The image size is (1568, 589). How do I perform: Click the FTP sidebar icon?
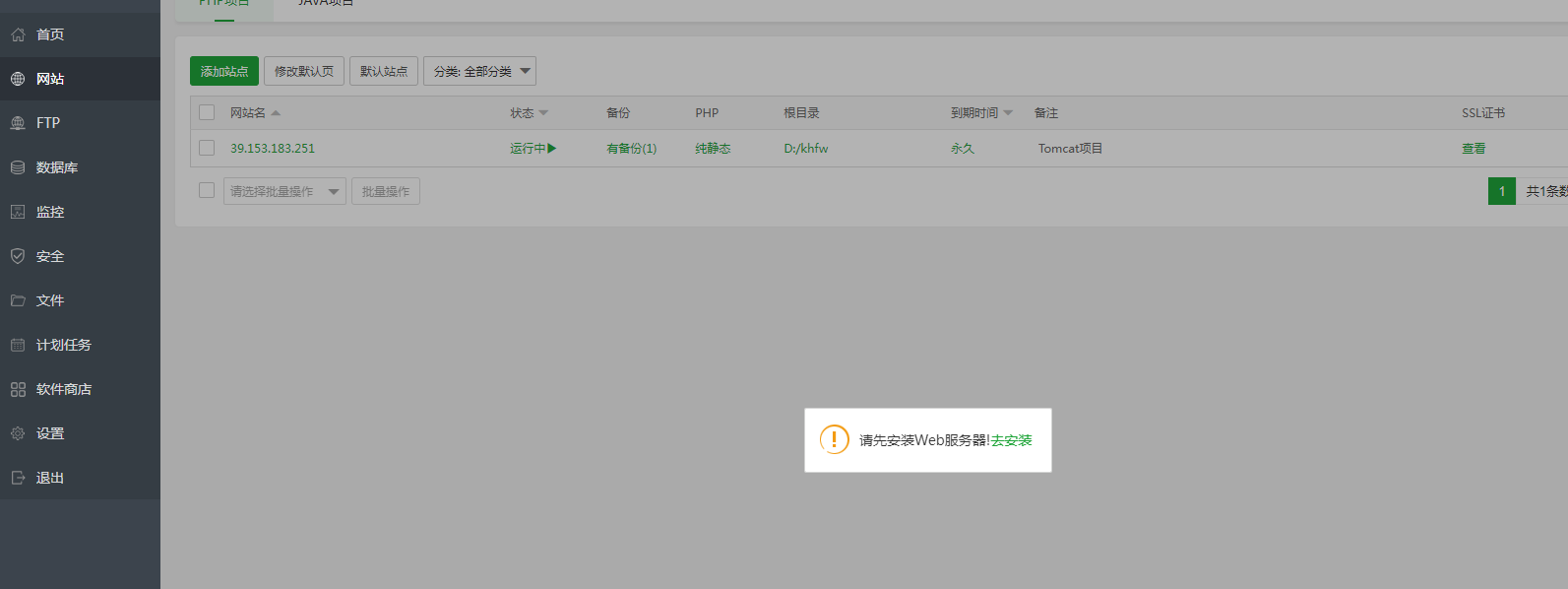click(x=18, y=123)
